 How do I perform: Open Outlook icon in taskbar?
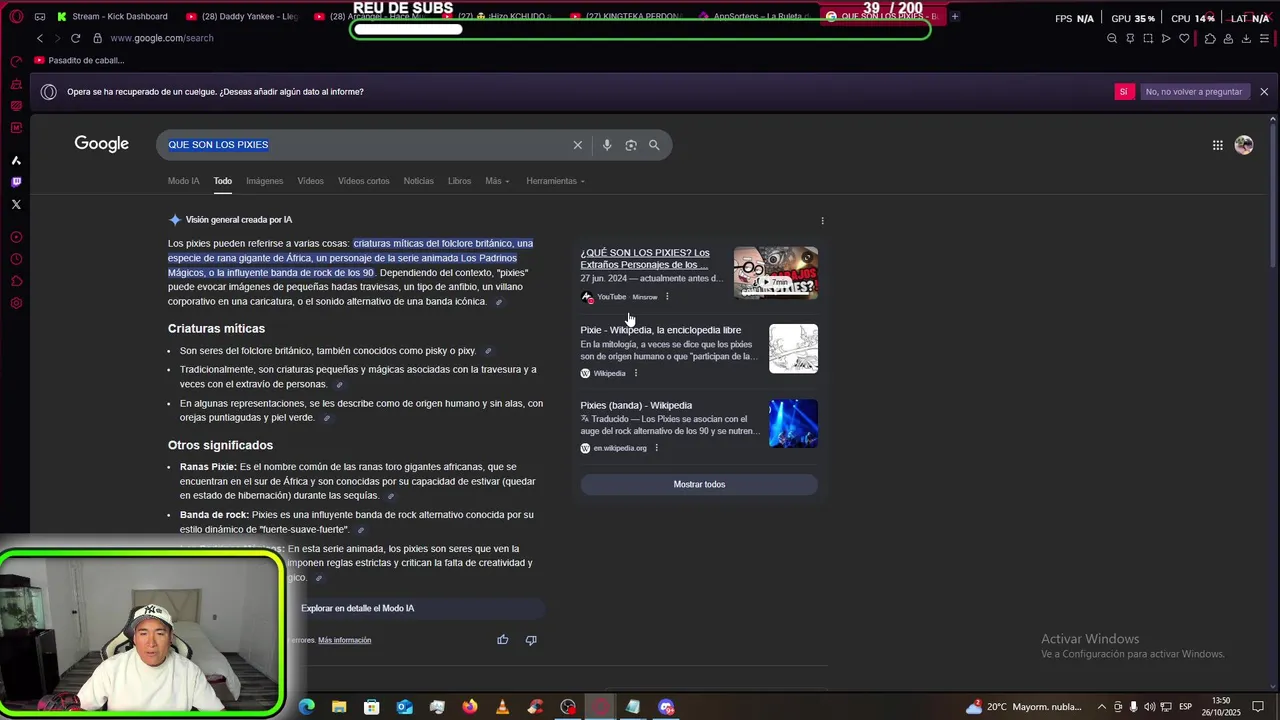coord(404,707)
